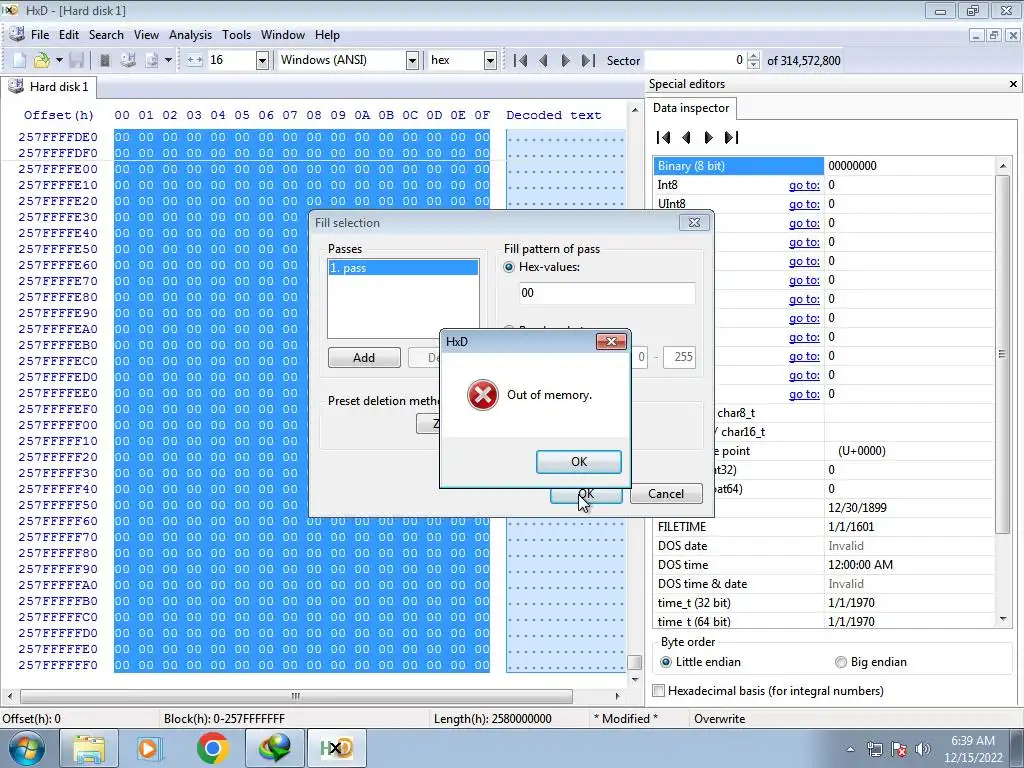
Task: Click Overwrite mode in status bar
Action: click(x=719, y=719)
